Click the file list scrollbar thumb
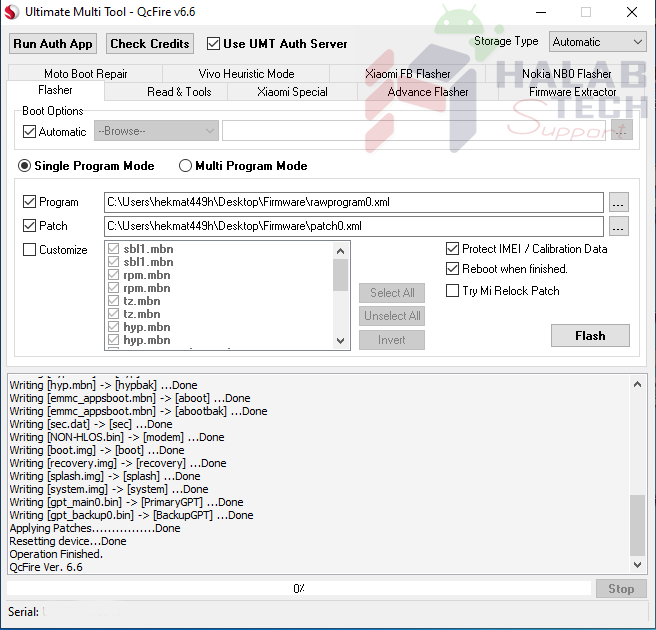Screen dimensions: 656x630 point(341,275)
